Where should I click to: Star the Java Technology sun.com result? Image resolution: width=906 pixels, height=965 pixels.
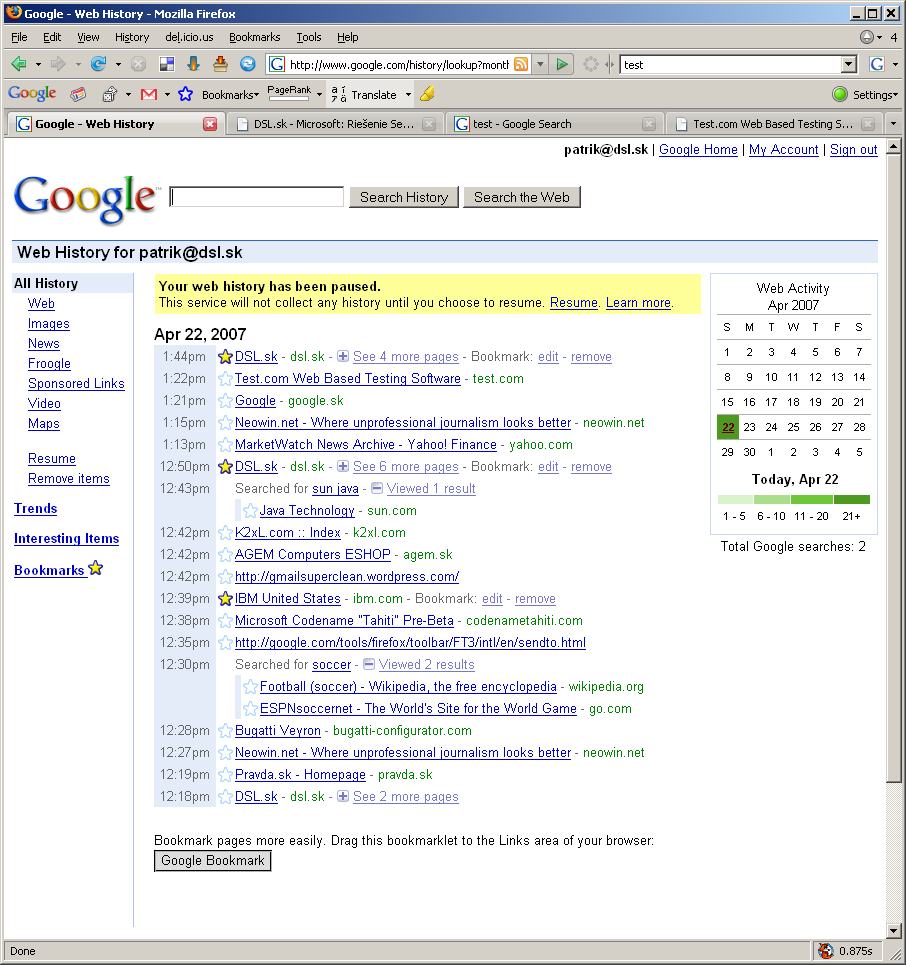(x=250, y=510)
